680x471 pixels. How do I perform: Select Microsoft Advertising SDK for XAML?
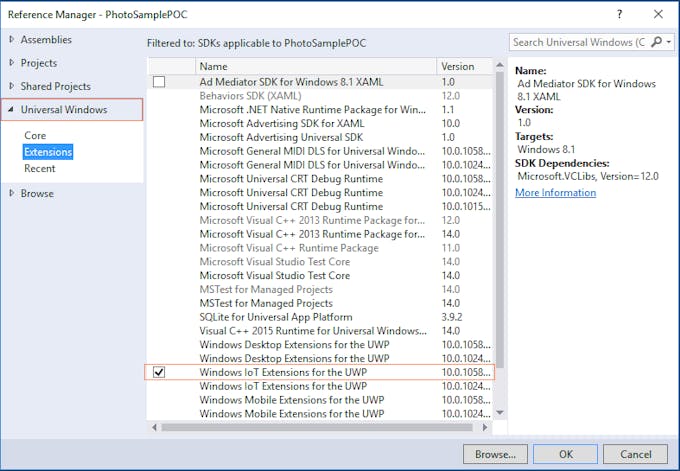[x=320, y=123]
